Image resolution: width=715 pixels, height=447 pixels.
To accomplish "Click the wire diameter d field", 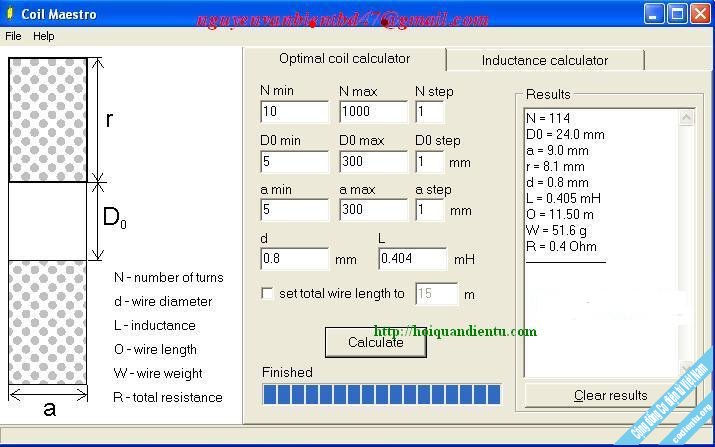I will [295, 259].
